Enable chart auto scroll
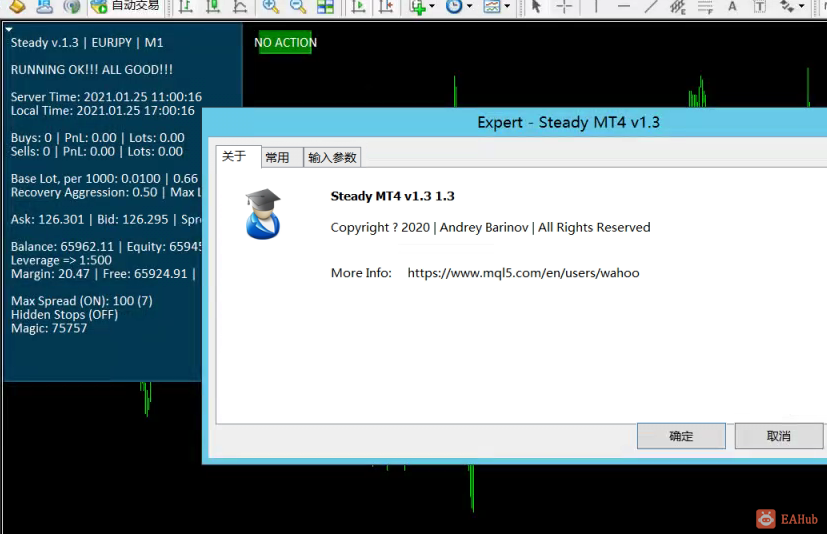 358,6
